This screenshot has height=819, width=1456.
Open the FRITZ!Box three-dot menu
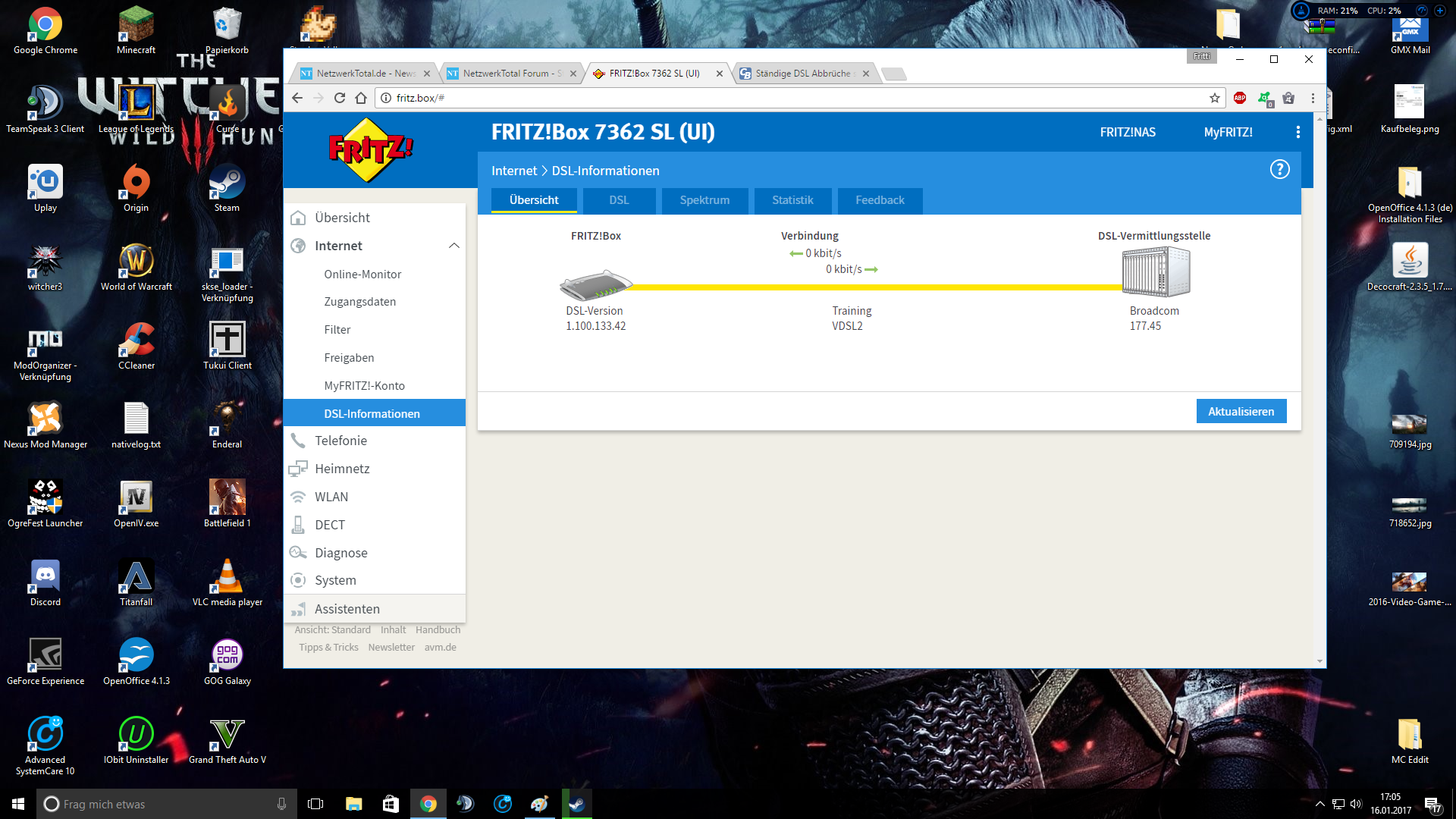point(1298,132)
